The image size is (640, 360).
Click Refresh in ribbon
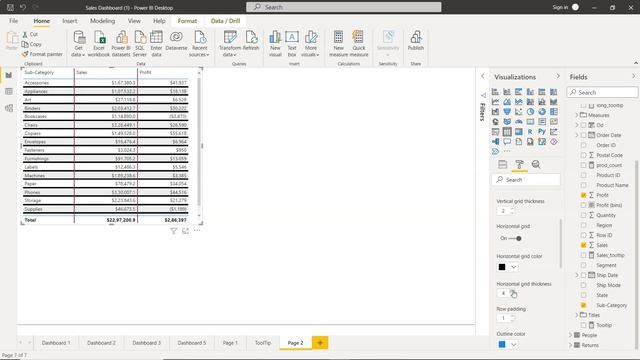point(251,41)
